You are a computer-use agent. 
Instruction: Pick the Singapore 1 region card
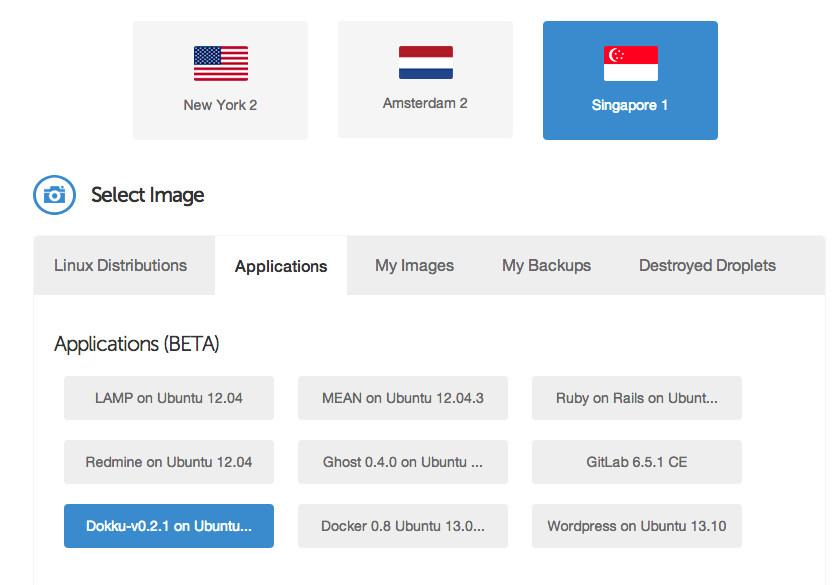pyautogui.click(x=631, y=81)
